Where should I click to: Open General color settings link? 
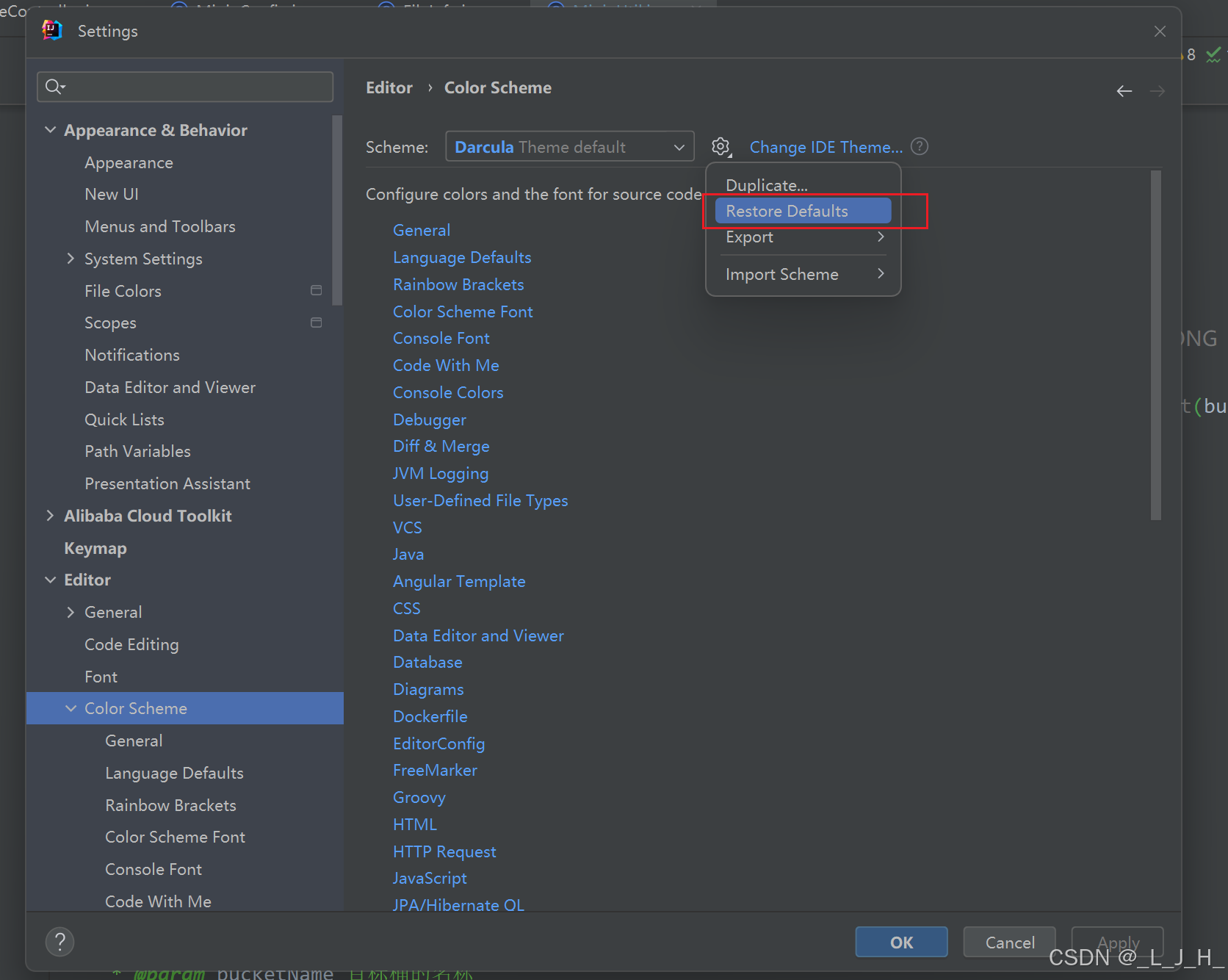click(x=422, y=230)
